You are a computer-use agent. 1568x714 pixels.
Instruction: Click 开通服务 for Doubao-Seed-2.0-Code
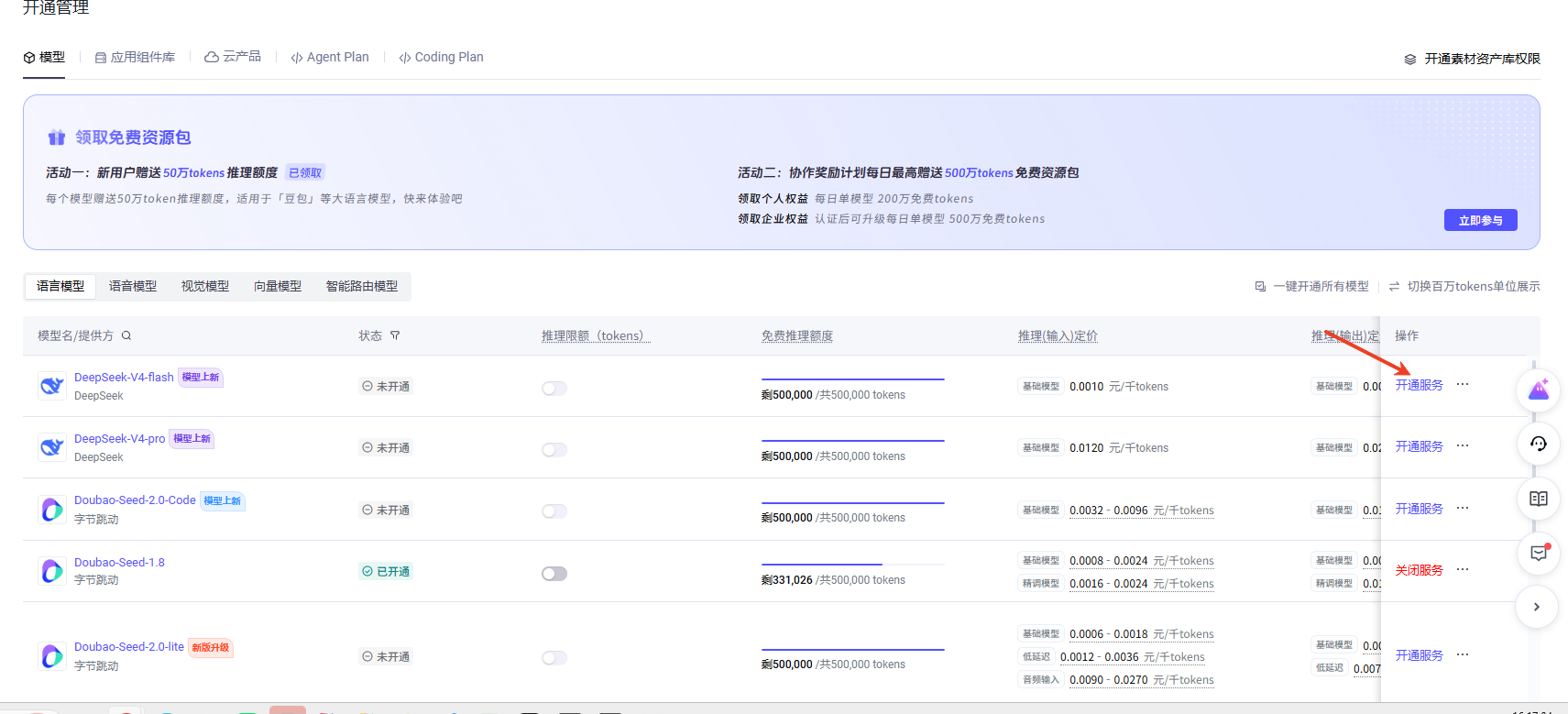pyautogui.click(x=1420, y=509)
